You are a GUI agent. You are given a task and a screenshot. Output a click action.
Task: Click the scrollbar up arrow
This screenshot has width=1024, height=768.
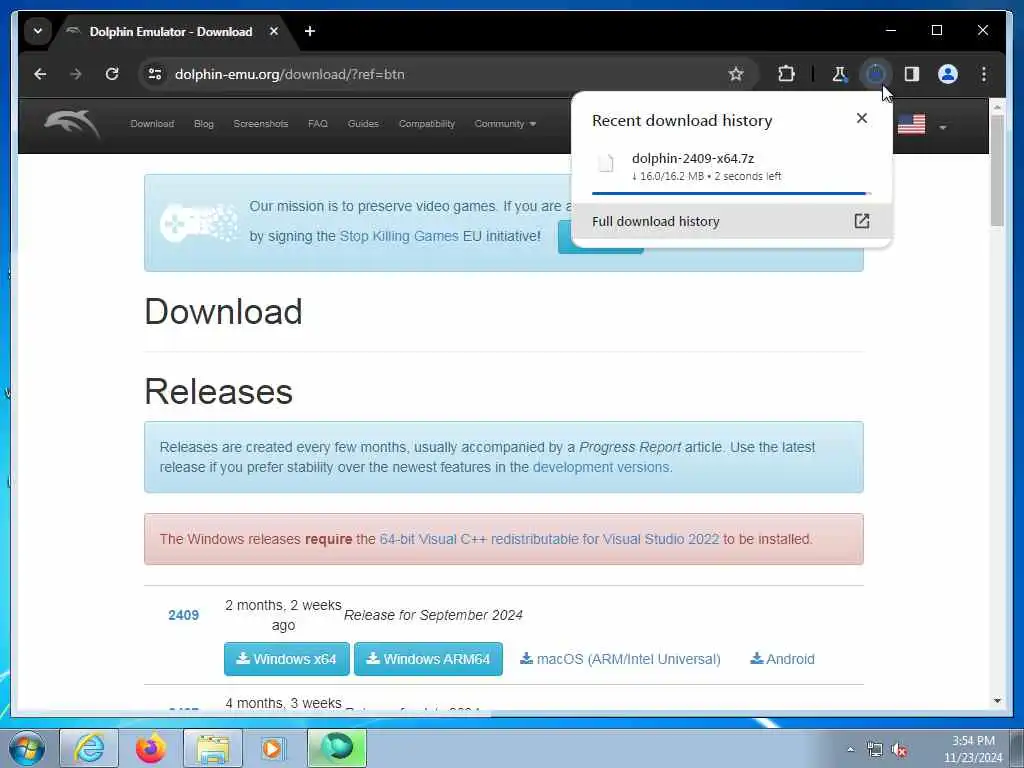(997, 106)
